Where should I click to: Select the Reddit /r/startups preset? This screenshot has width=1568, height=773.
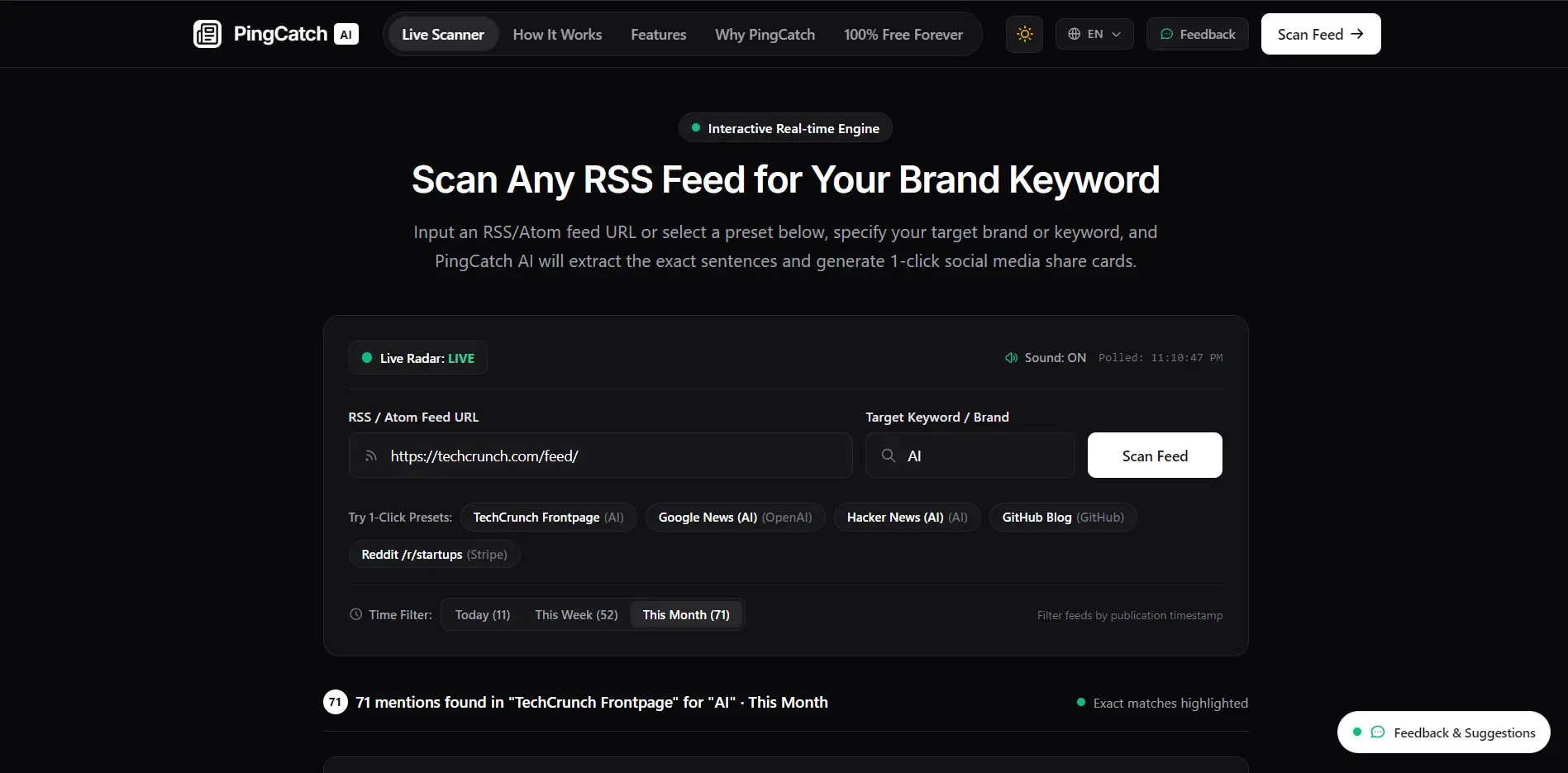tap(435, 554)
